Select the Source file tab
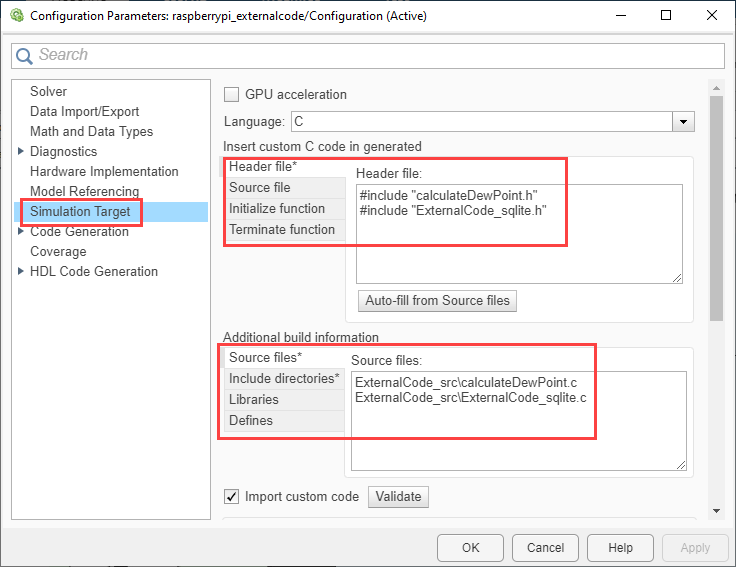Screen dimensions: 736x567 260,187
